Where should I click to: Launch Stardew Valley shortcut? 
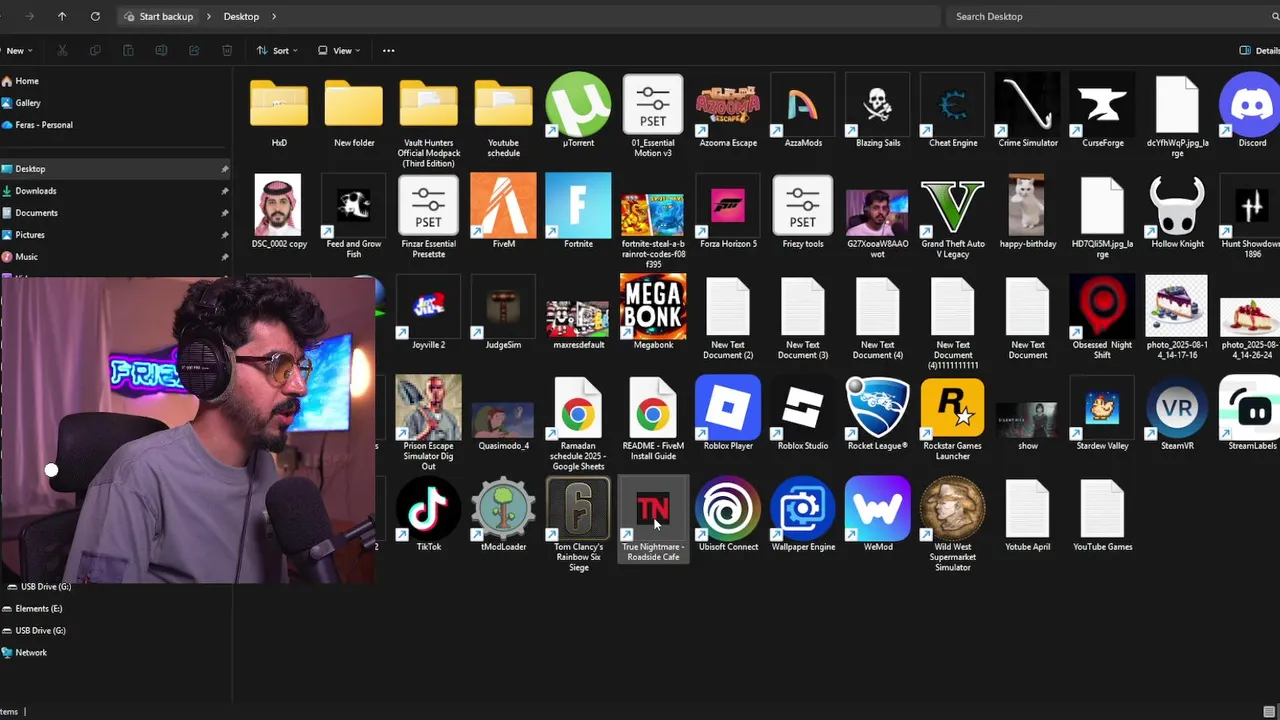[1103, 414]
